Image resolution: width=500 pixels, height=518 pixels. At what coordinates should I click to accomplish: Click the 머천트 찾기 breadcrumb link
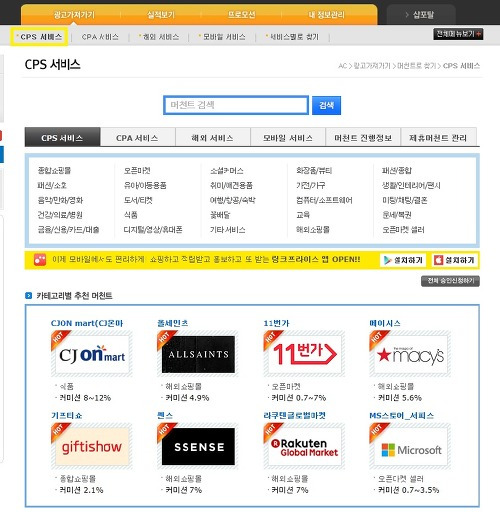417,66
